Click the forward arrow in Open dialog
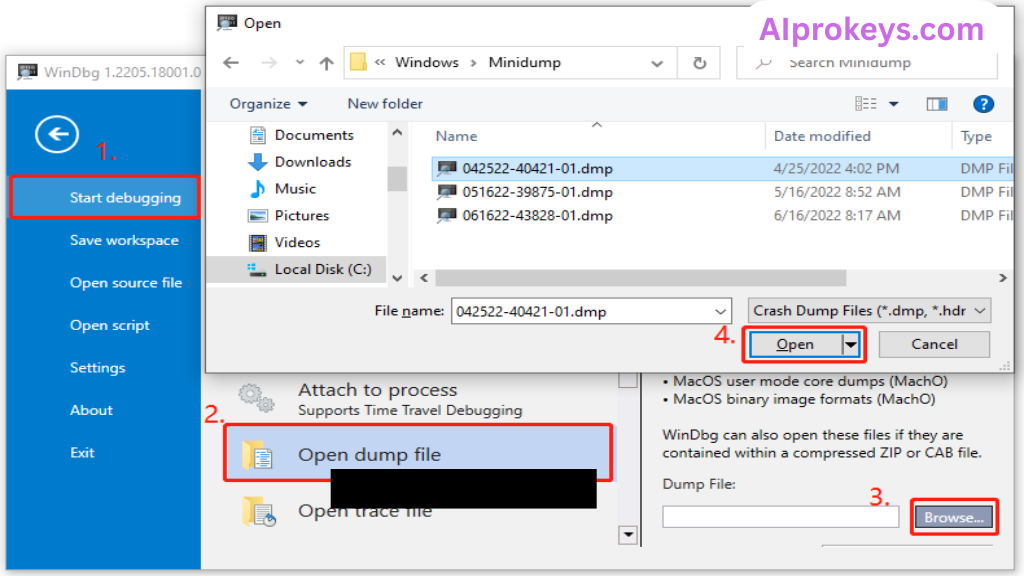Viewport: 1024px width, 576px height. (269, 63)
